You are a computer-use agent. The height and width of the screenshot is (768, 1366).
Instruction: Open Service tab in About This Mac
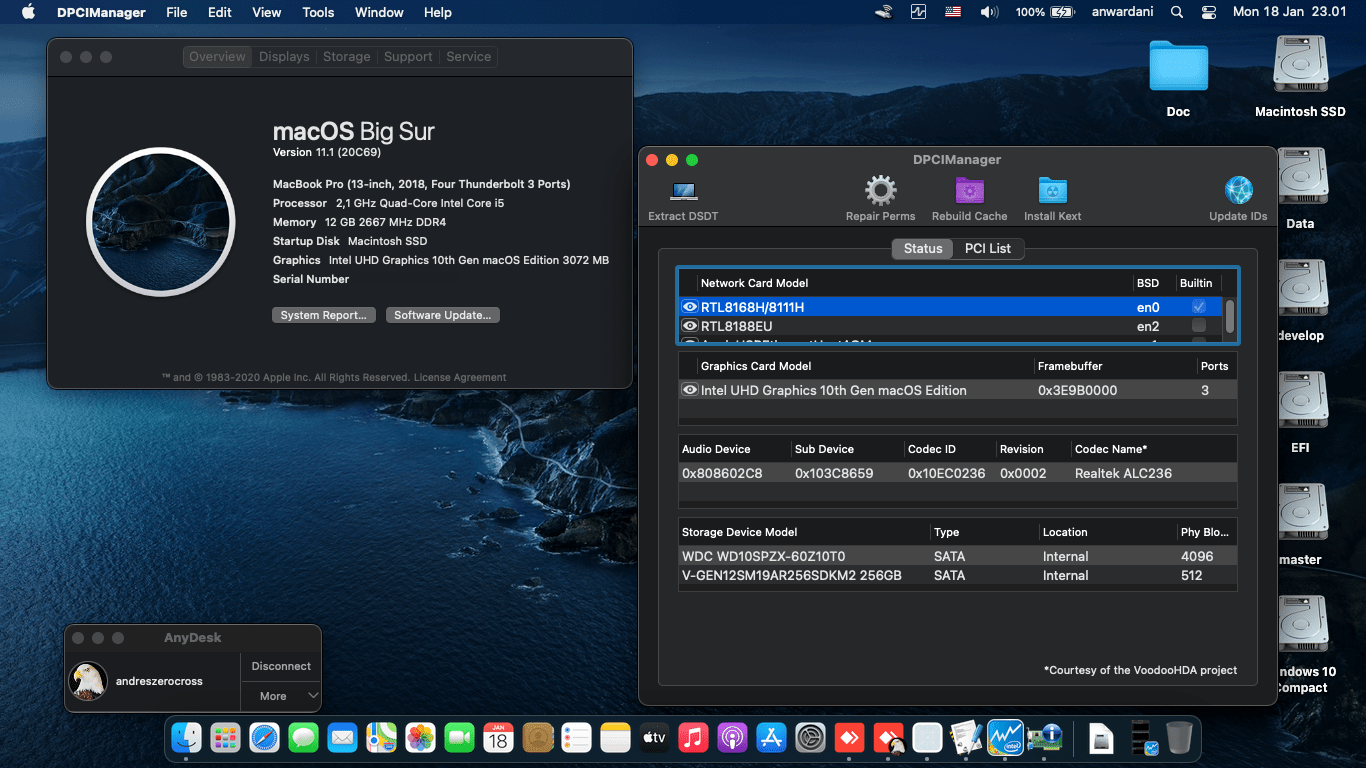coord(468,57)
